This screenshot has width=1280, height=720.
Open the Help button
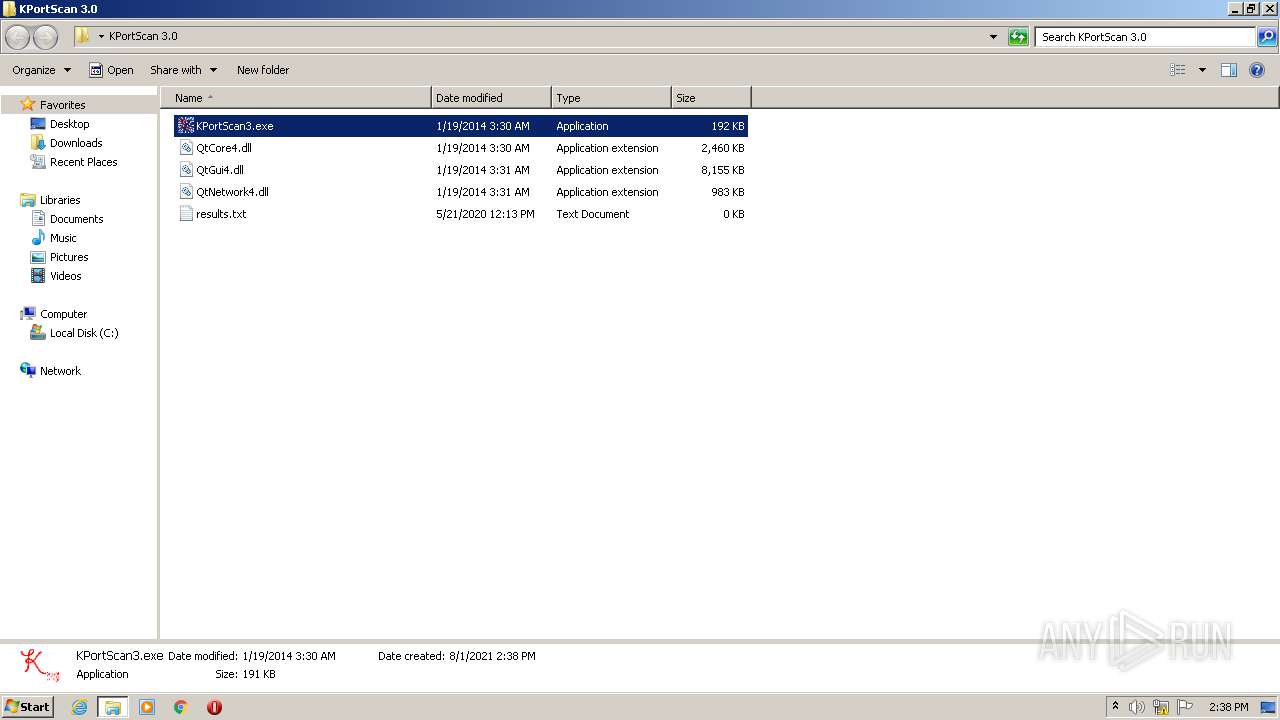[1257, 70]
